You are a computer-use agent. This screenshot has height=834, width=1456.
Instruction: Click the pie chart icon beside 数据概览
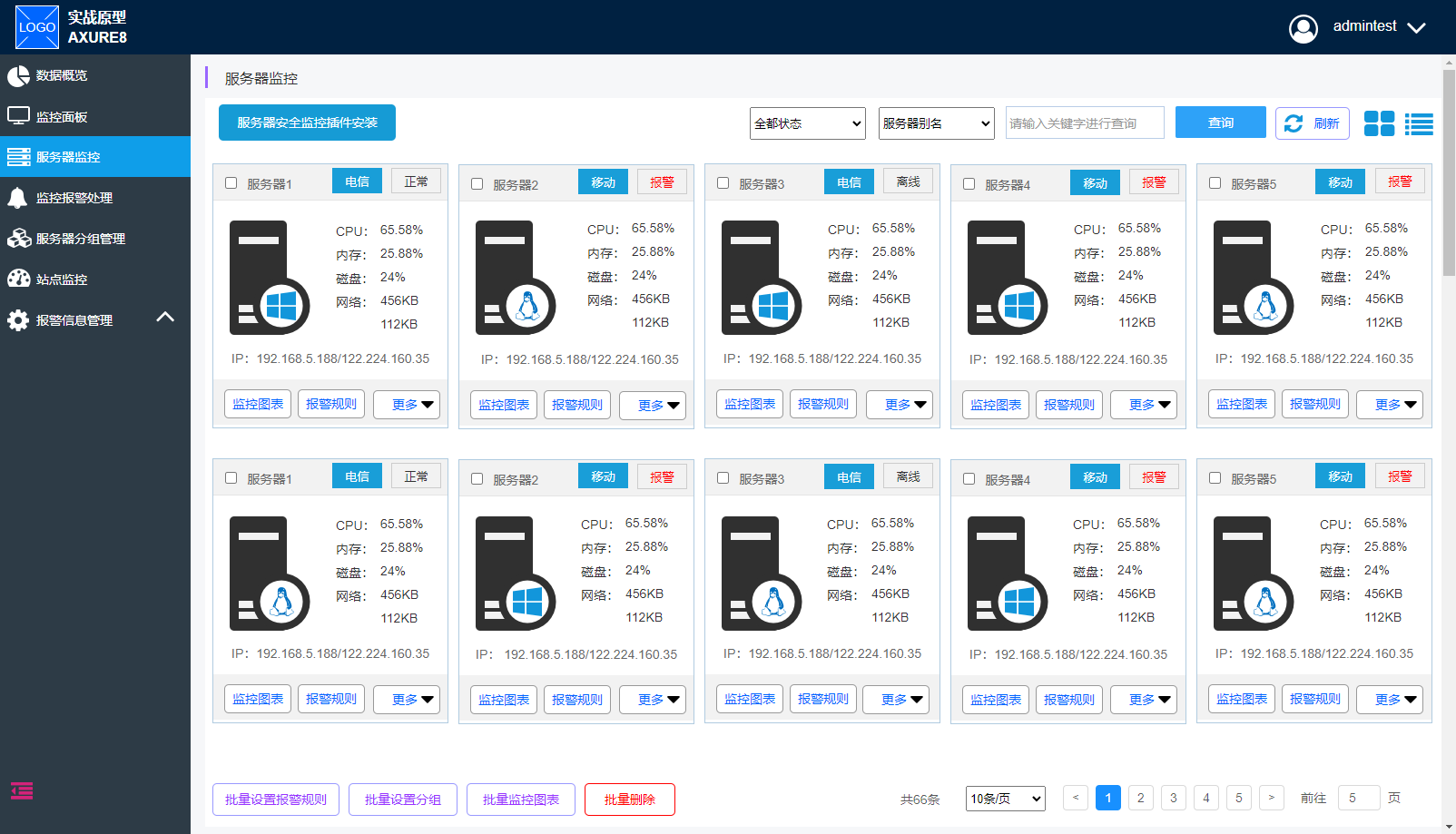coord(18,76)
